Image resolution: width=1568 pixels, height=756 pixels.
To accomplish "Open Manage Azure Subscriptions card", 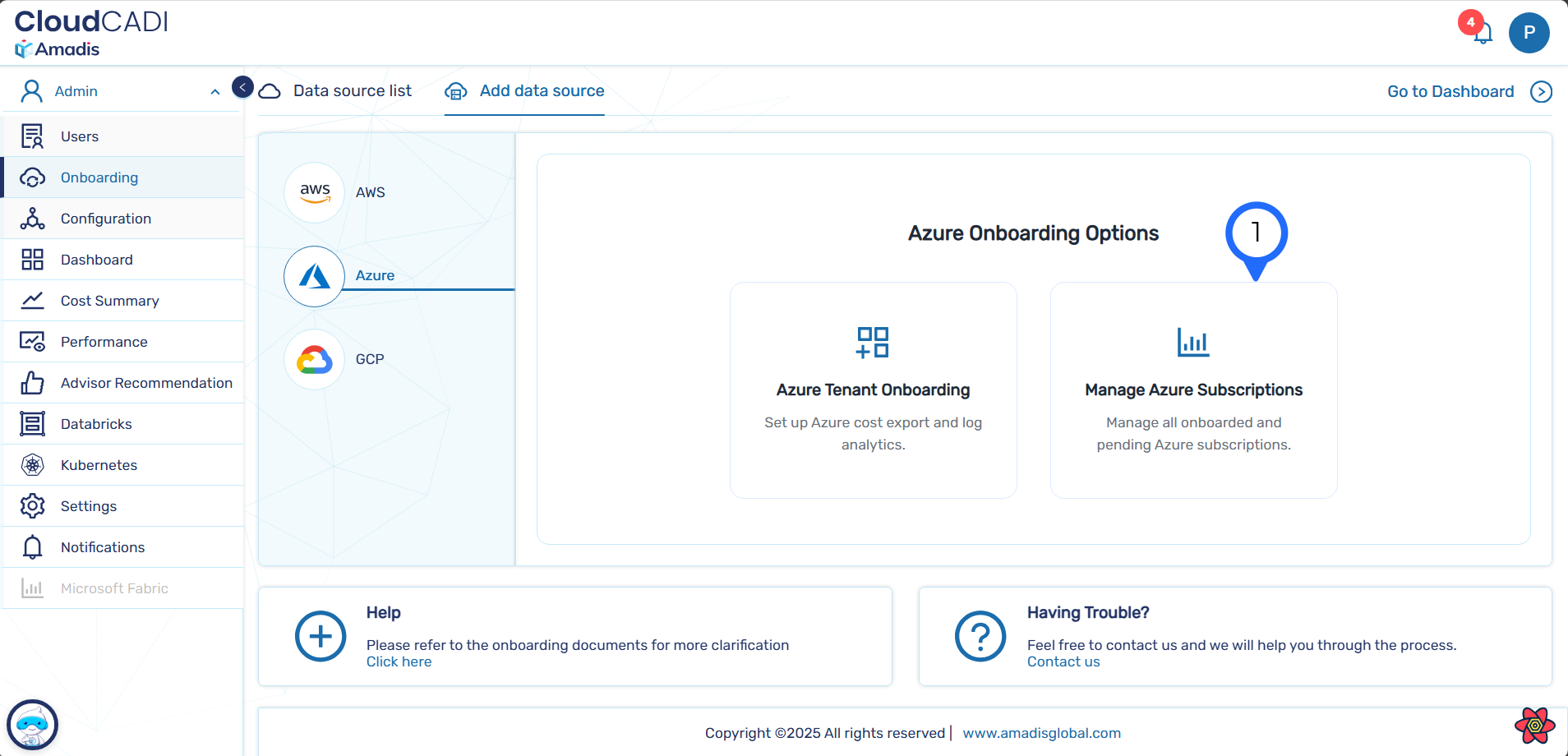I will tap(1193, 390).
